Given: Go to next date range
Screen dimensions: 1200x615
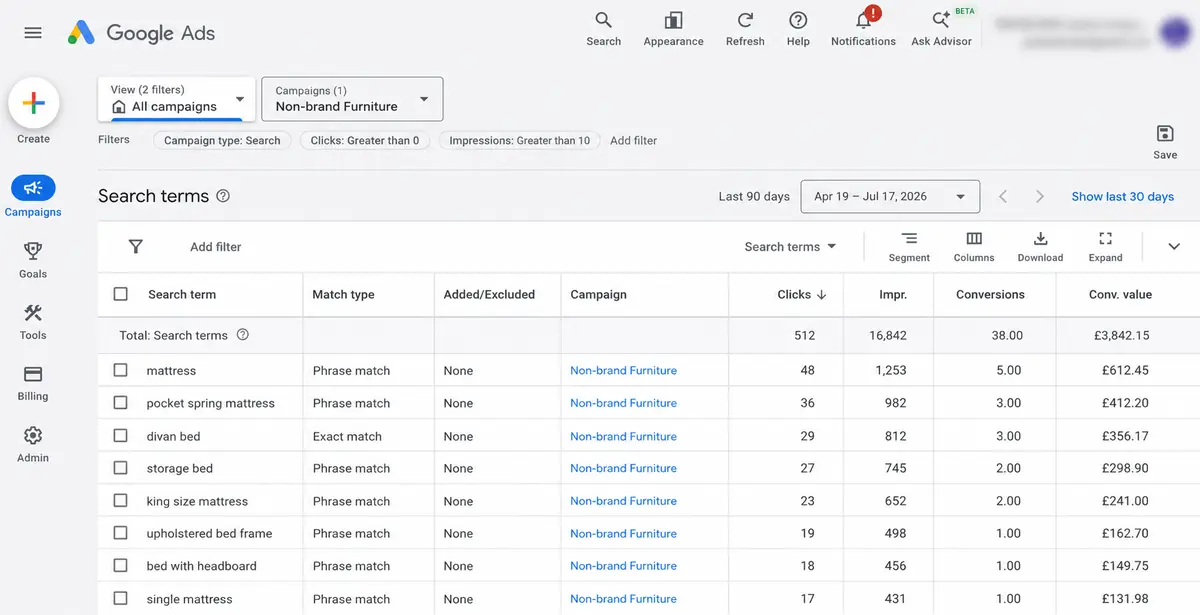Looking at the screenshot, I should coord(1040,197).
